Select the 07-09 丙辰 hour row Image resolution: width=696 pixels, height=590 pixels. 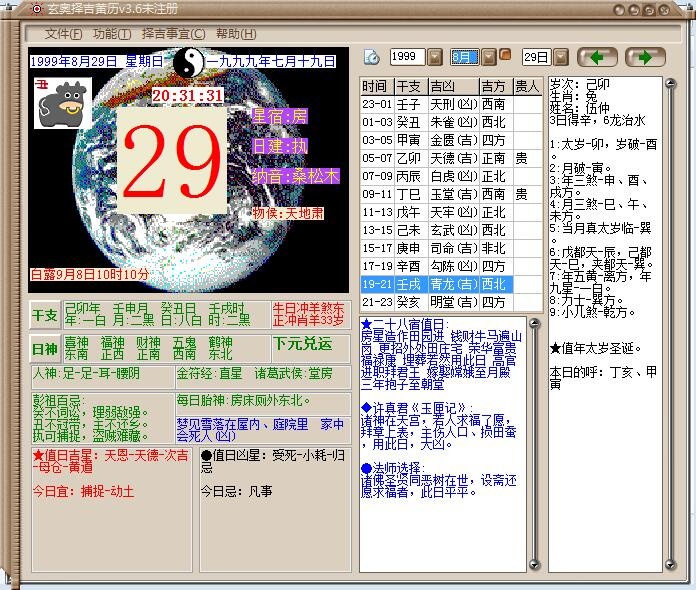coord(451,176)
